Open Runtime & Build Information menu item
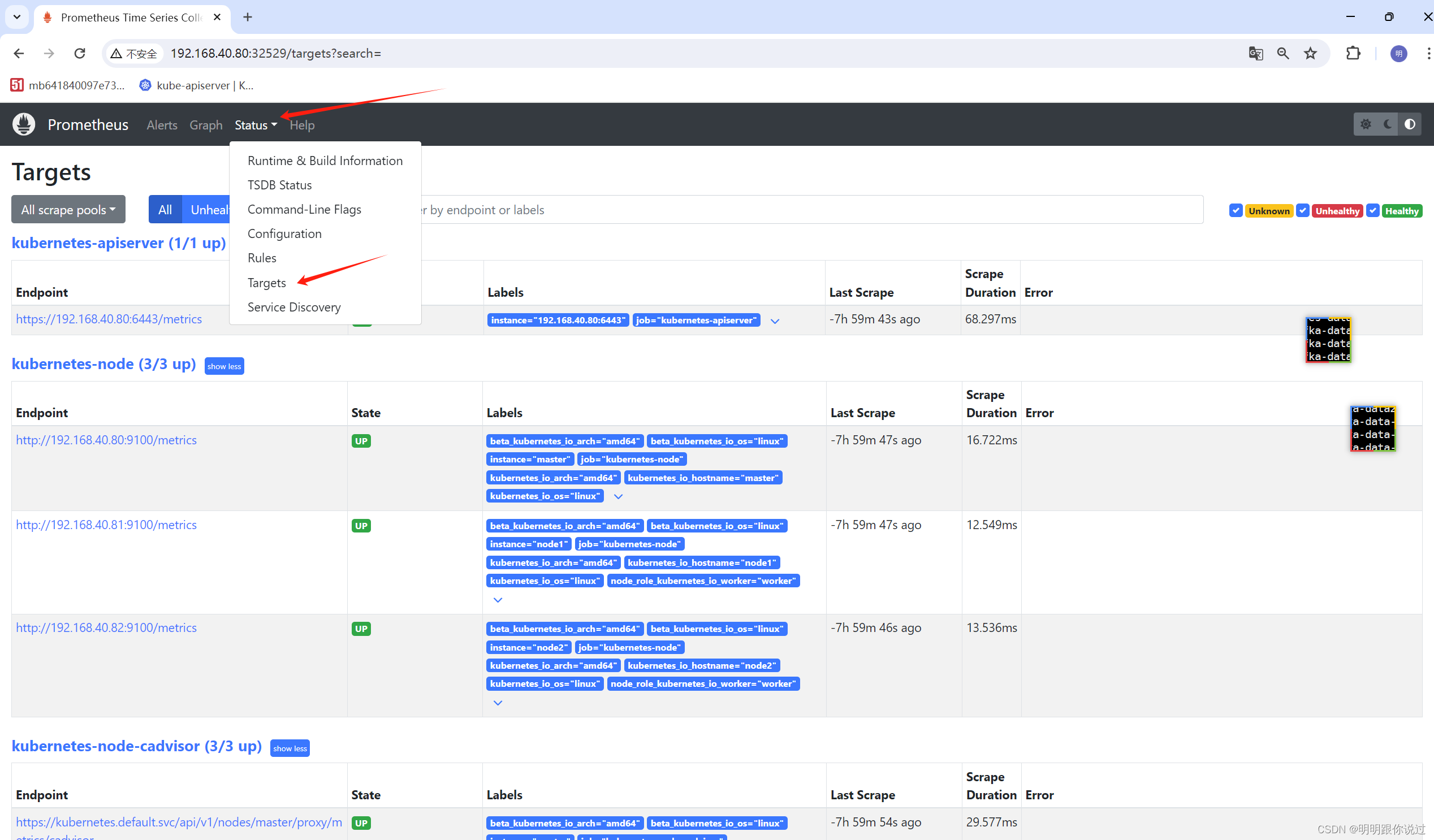1434x840 pixels. (325, 161)
